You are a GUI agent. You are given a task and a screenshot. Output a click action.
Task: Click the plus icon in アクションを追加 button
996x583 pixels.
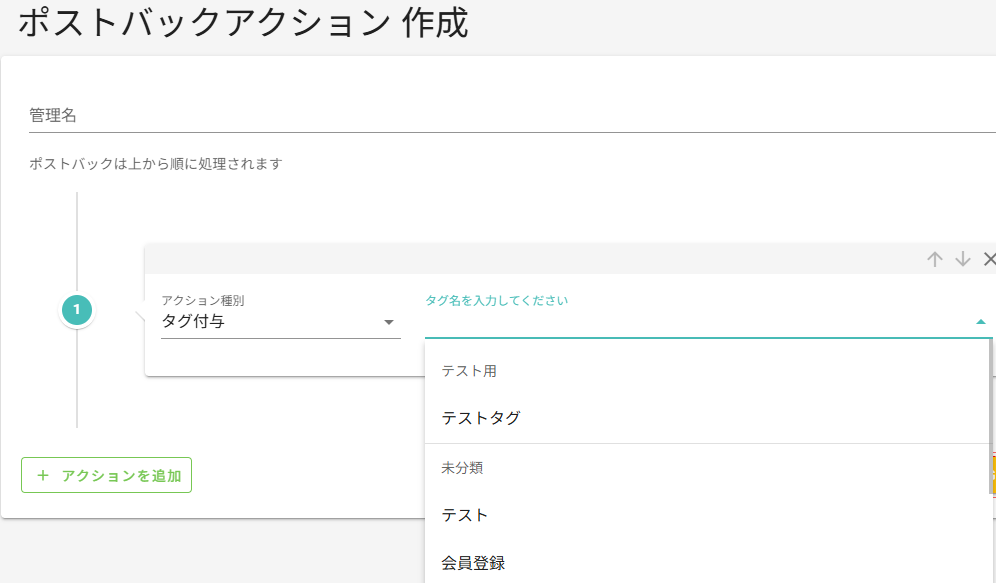[x=41, y=475]
